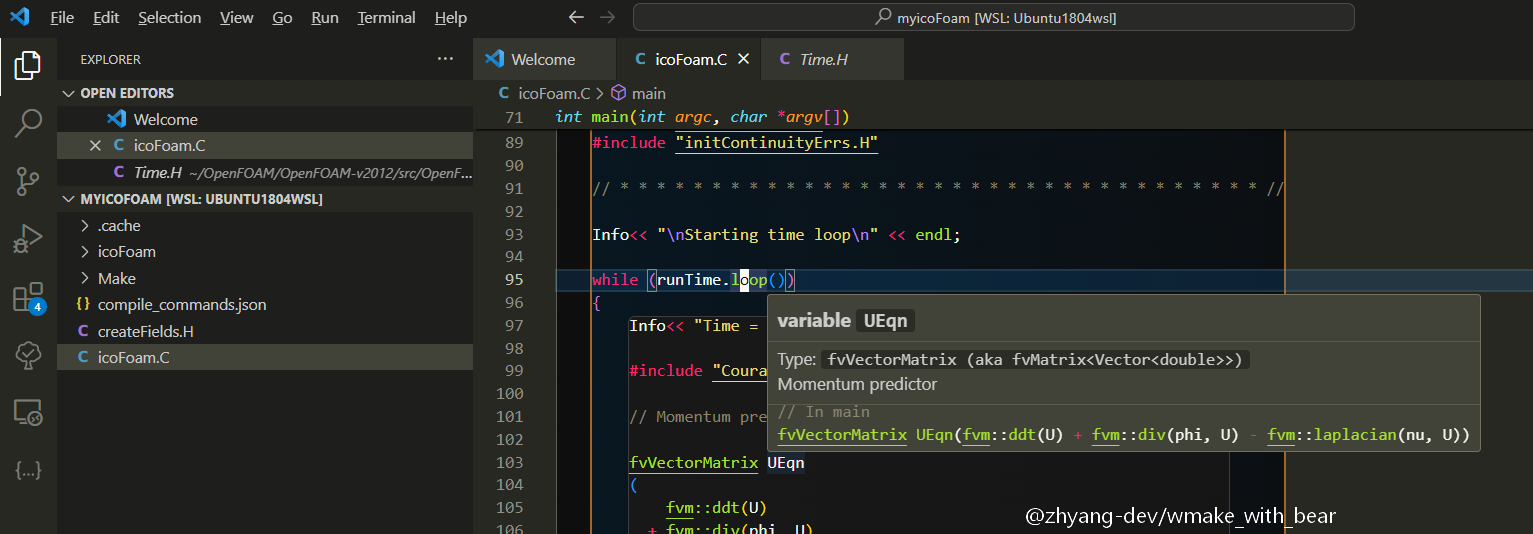This screenshot has height=534, width=1533.
Task: Open compile_commands.json from the explorer
Action: [x=181, y=305]
